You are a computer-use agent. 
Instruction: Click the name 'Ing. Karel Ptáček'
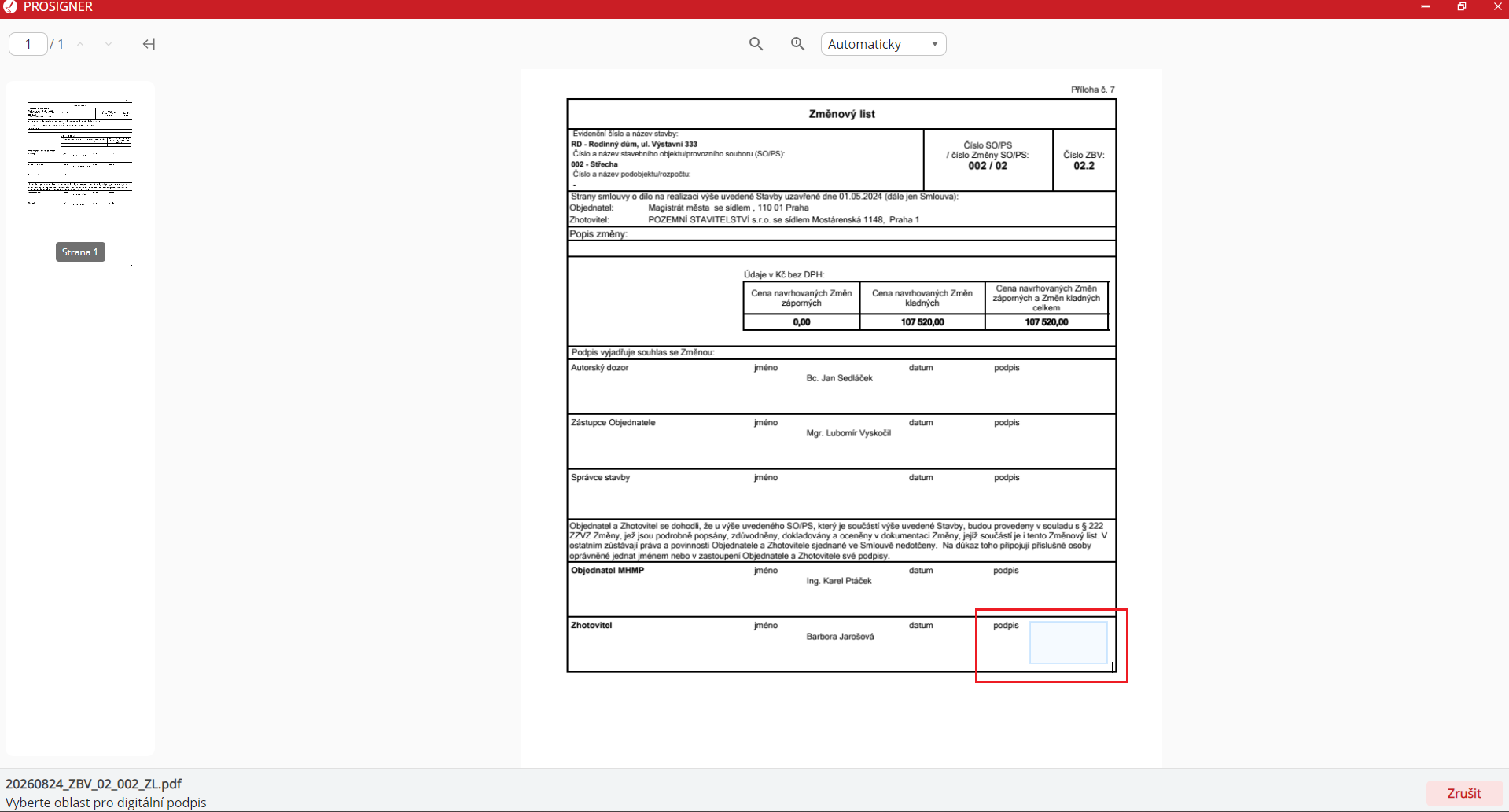click(838, 581)
